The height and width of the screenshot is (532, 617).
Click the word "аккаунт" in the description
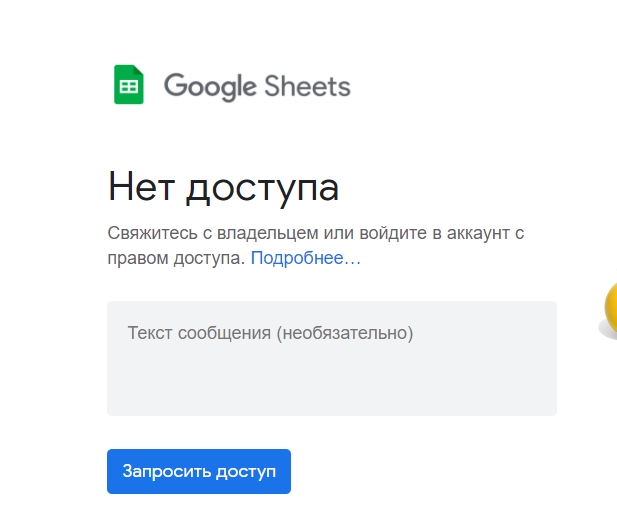(x=471, y=233)
